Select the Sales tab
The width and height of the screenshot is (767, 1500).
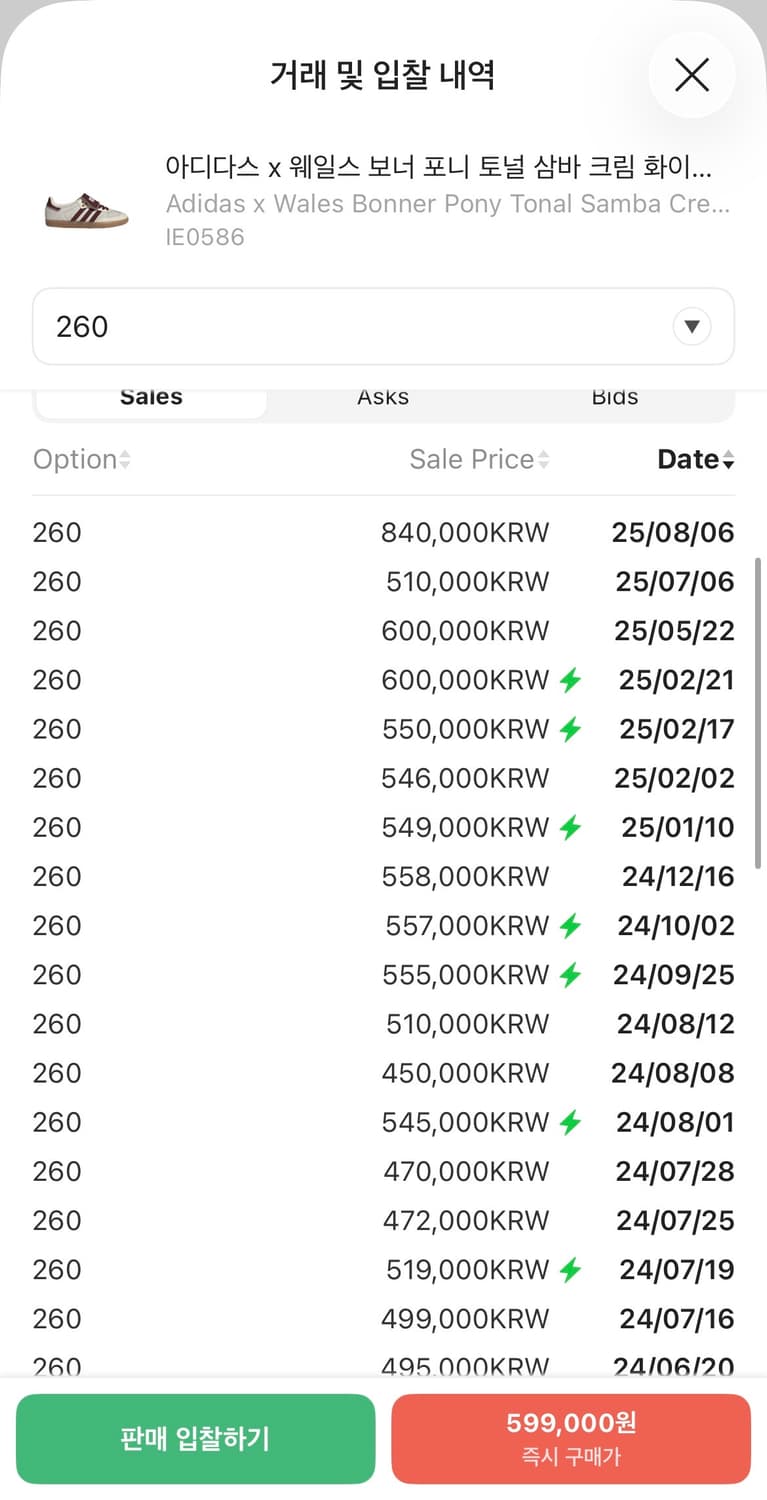coord(151,397)
